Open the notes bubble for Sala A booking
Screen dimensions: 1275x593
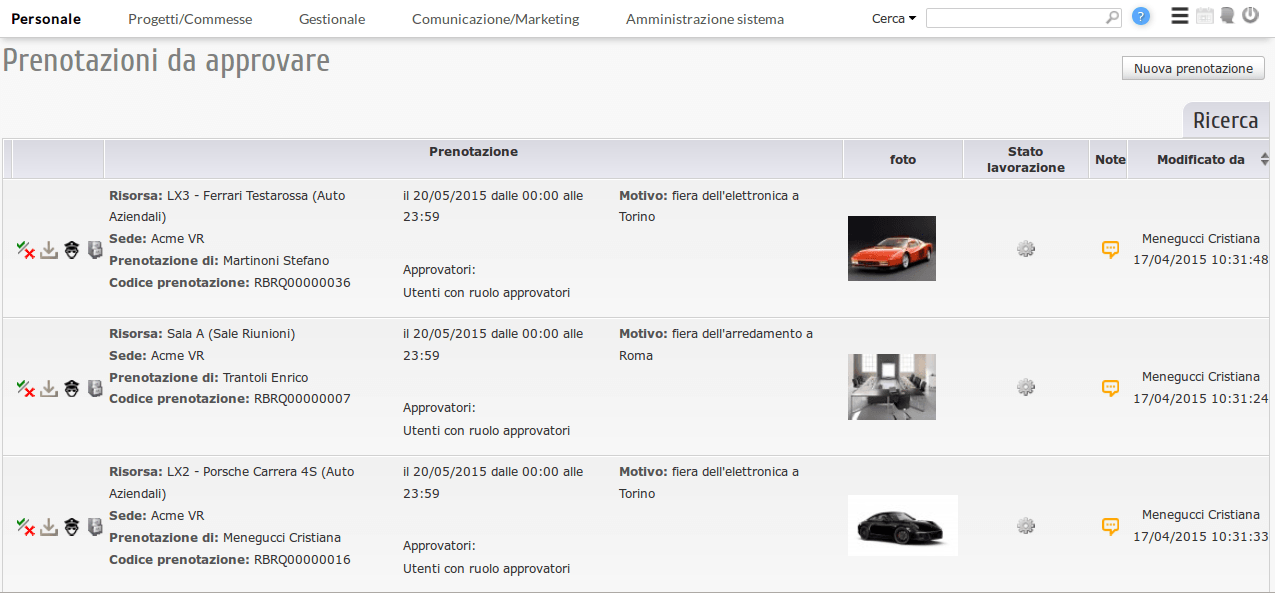[x=1110, y=388]
